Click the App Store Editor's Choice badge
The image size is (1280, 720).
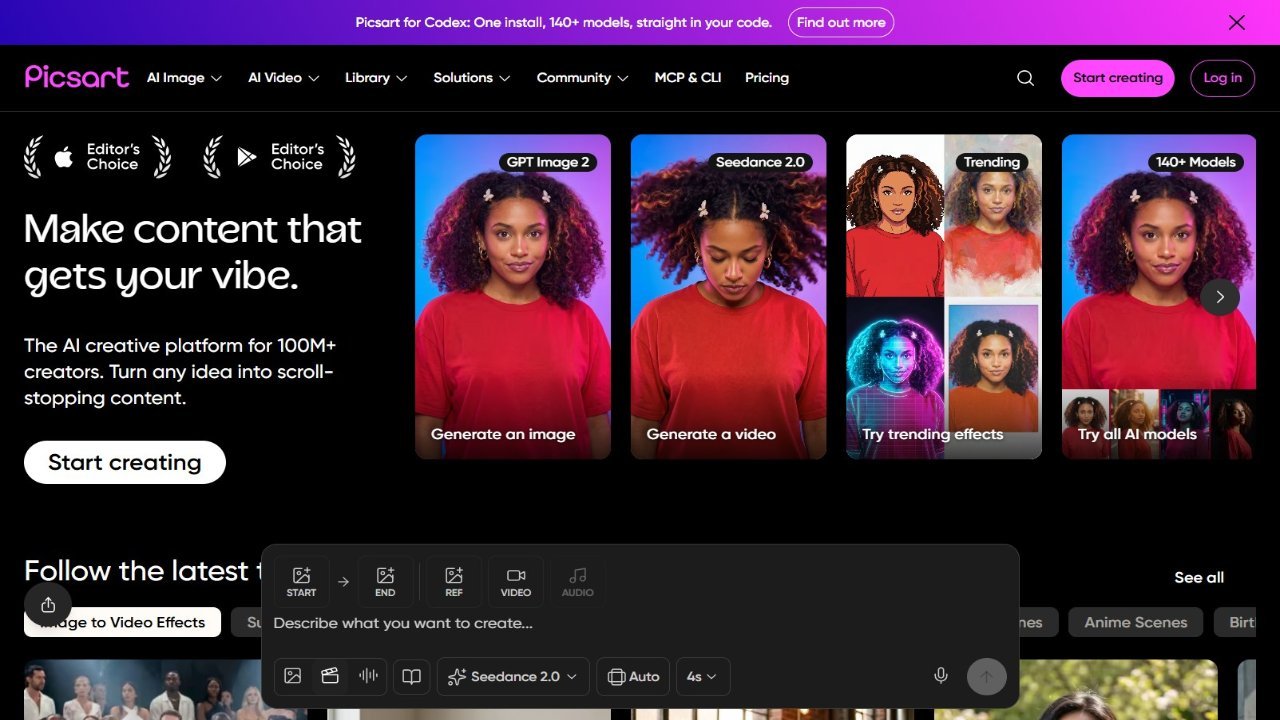tap(97, 157)
